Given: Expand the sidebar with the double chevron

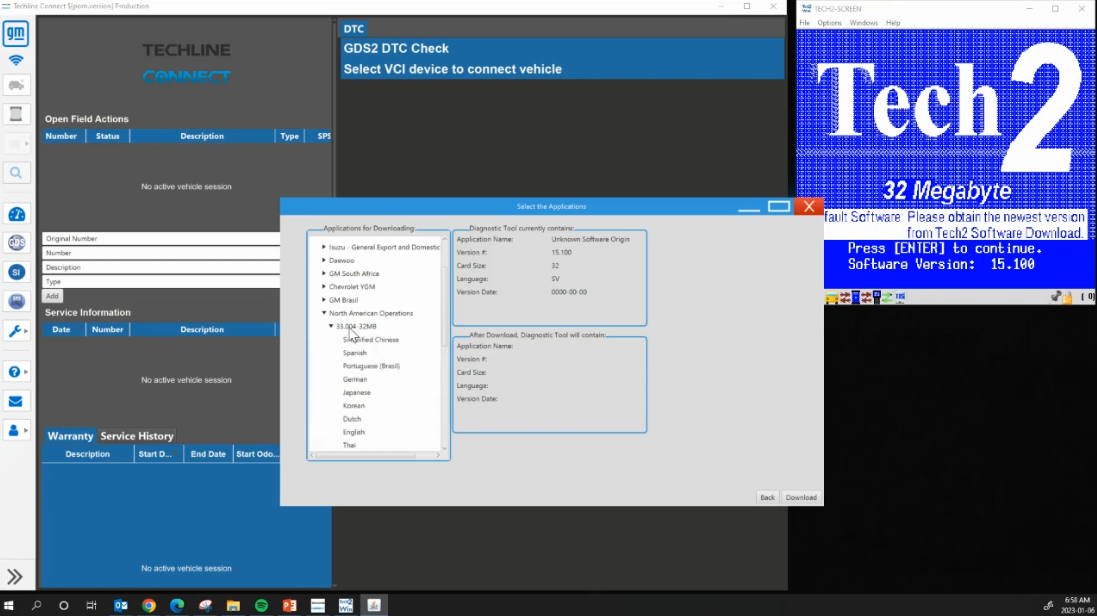Looking at the screenshot, I should pyautogui.click(x=15, y=577).
